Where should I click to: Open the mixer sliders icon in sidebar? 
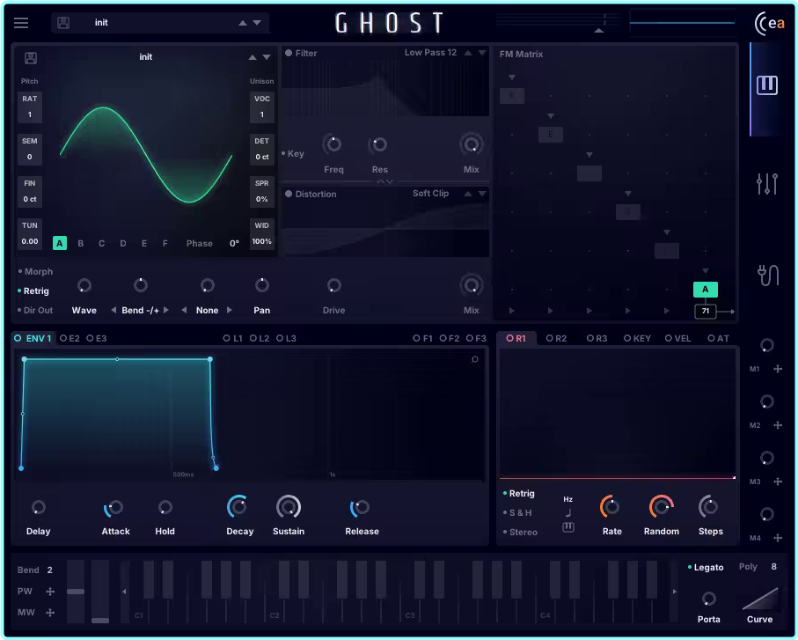pos(767,183)
